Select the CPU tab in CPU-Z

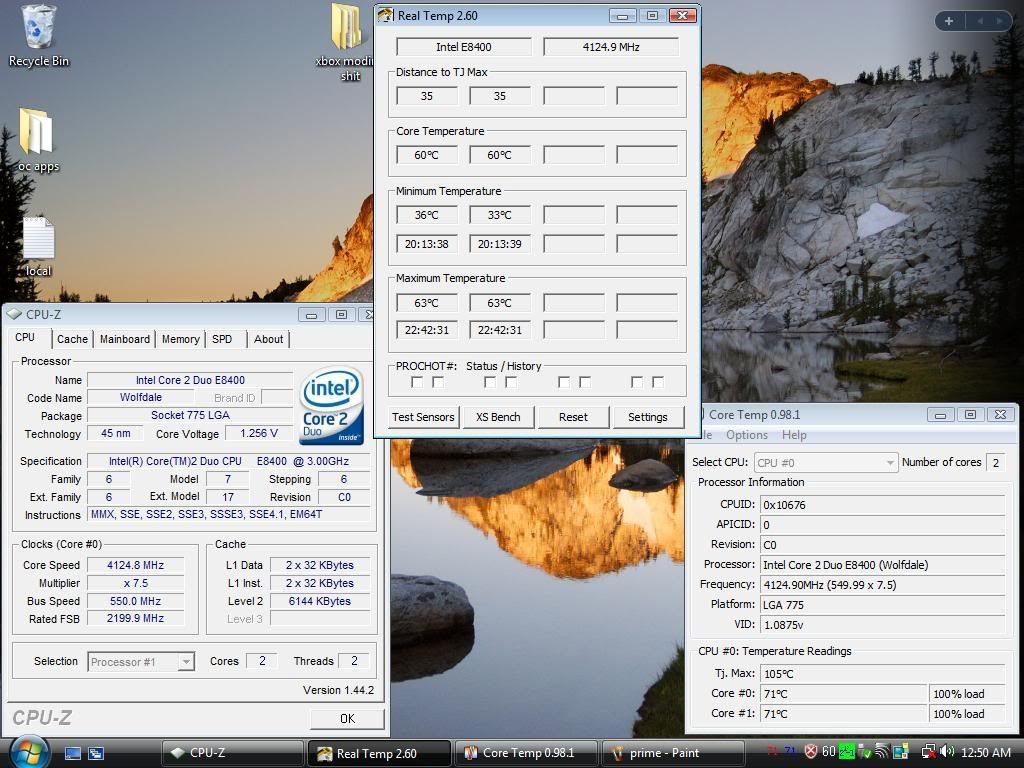[25, 338]
